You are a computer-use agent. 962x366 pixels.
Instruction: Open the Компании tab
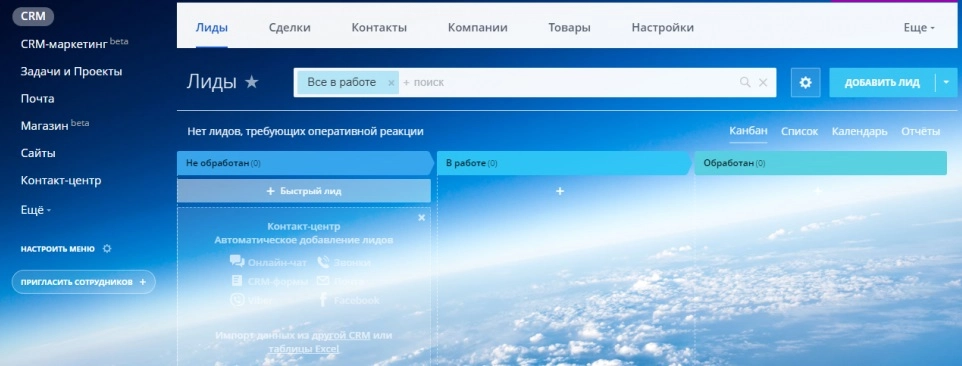pyautogui.click(x=477, y=28)
